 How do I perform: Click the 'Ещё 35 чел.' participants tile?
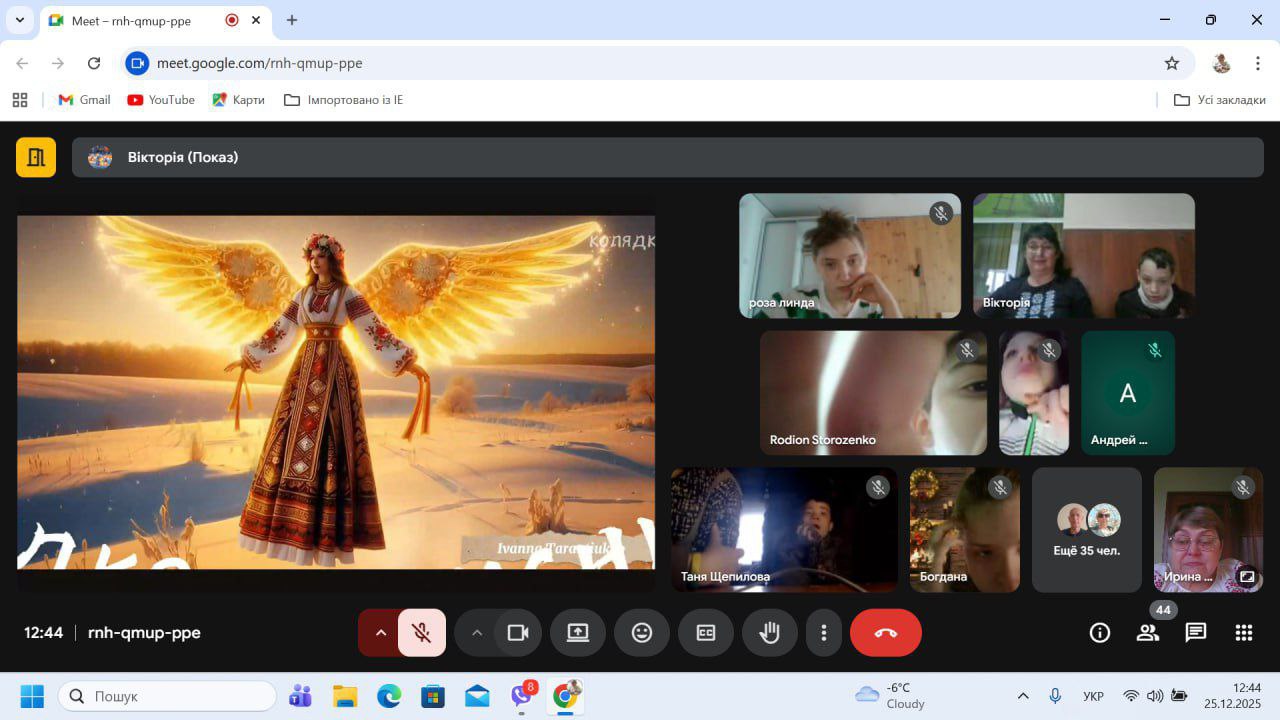[x=1086, y=530]
